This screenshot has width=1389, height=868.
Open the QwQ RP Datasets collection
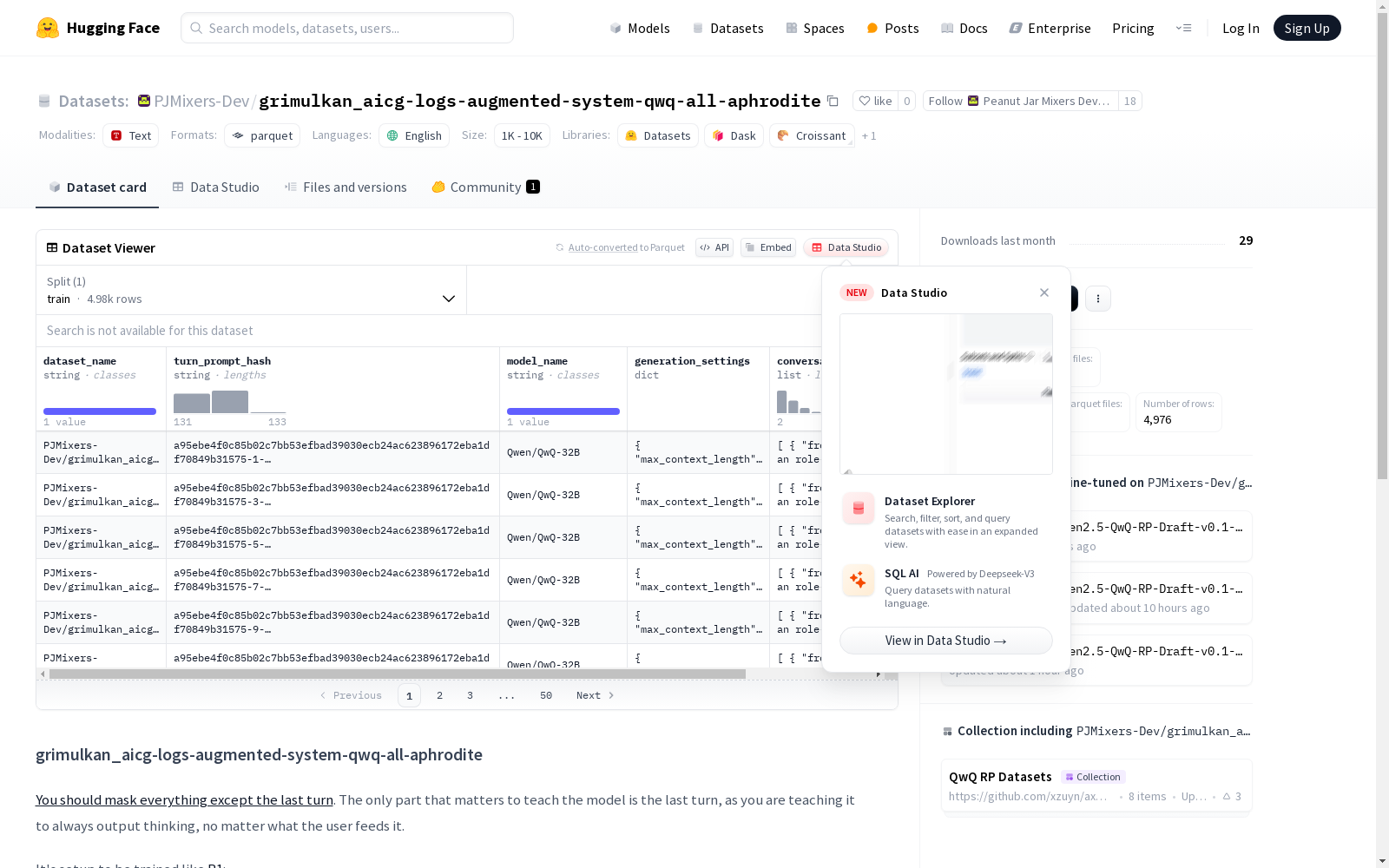coord(1096,786)
